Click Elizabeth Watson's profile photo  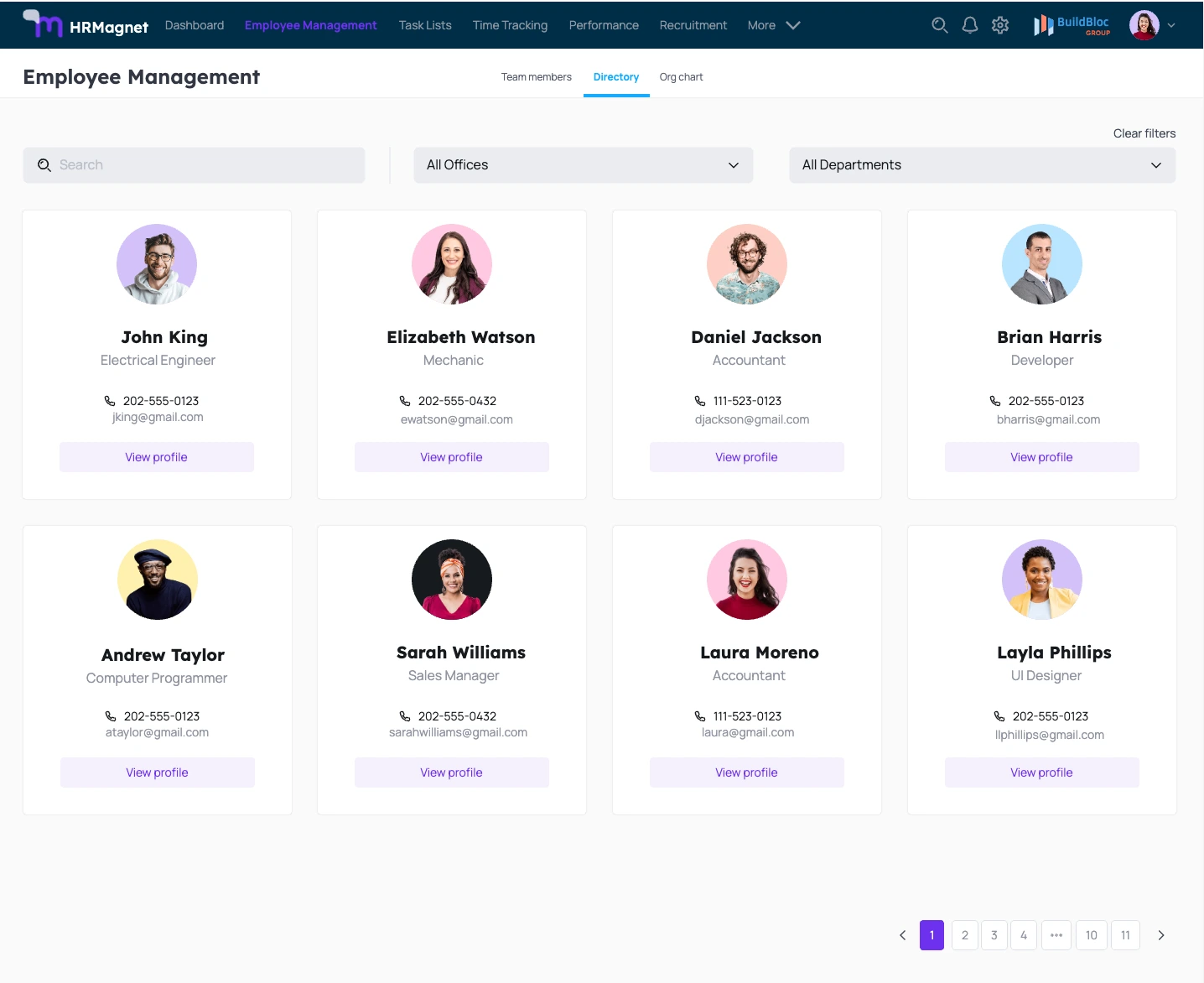coord(452,264)
